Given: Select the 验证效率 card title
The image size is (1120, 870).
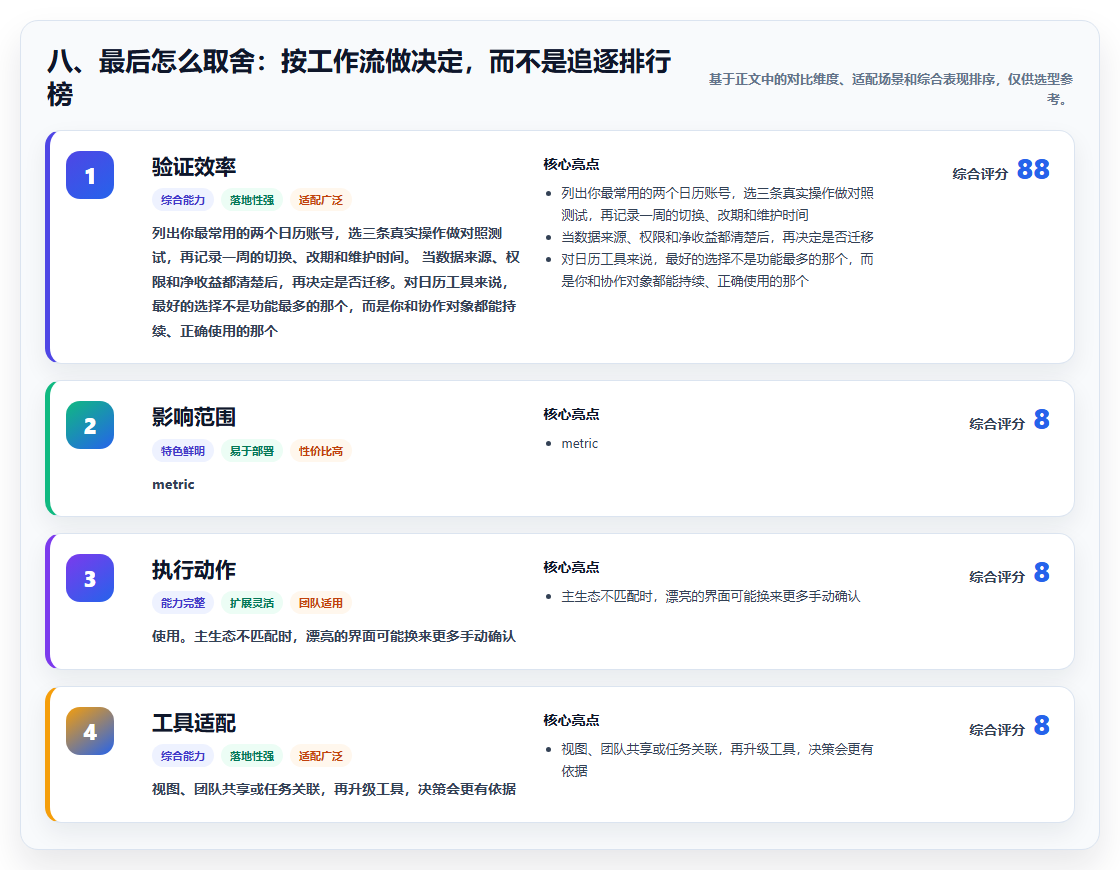Looking at the screenshot, I should pos(194,167).
